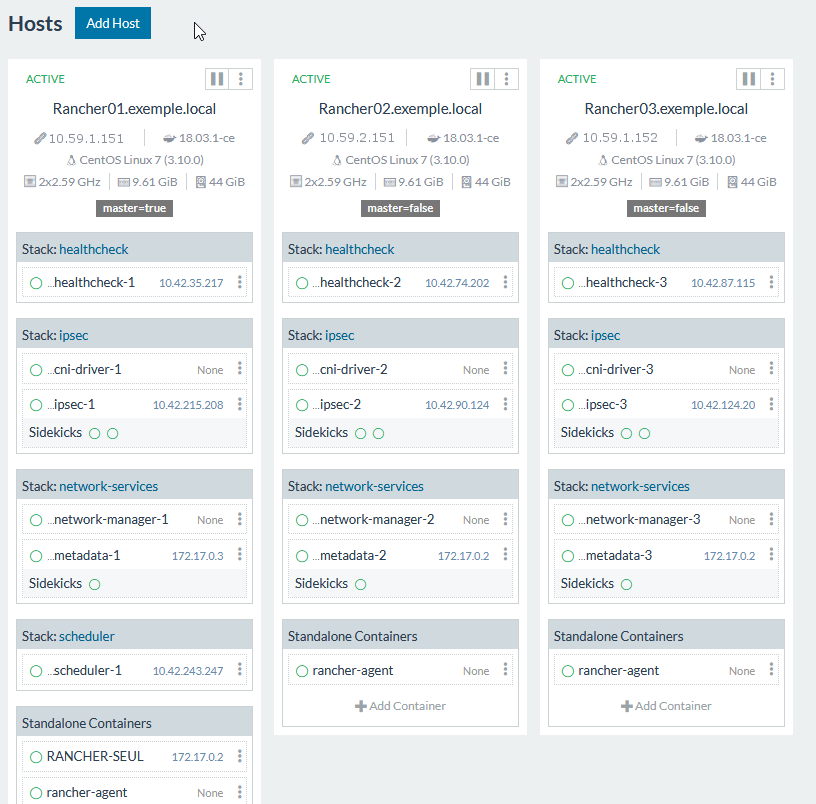816x804 pixels.
Task: Click healthcheck-2 status circle icon
Action: point(302,283)
